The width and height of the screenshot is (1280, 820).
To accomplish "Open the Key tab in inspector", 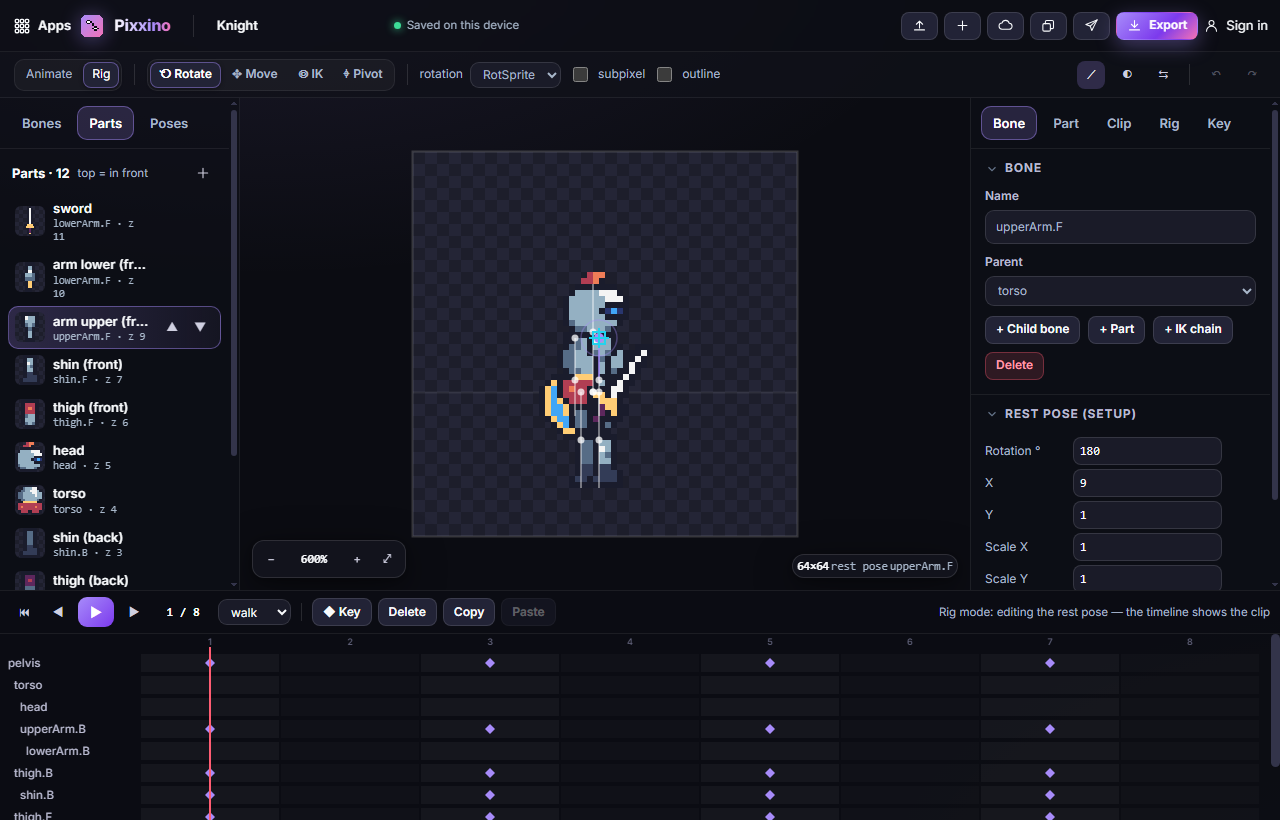I will pos(1219,123).
